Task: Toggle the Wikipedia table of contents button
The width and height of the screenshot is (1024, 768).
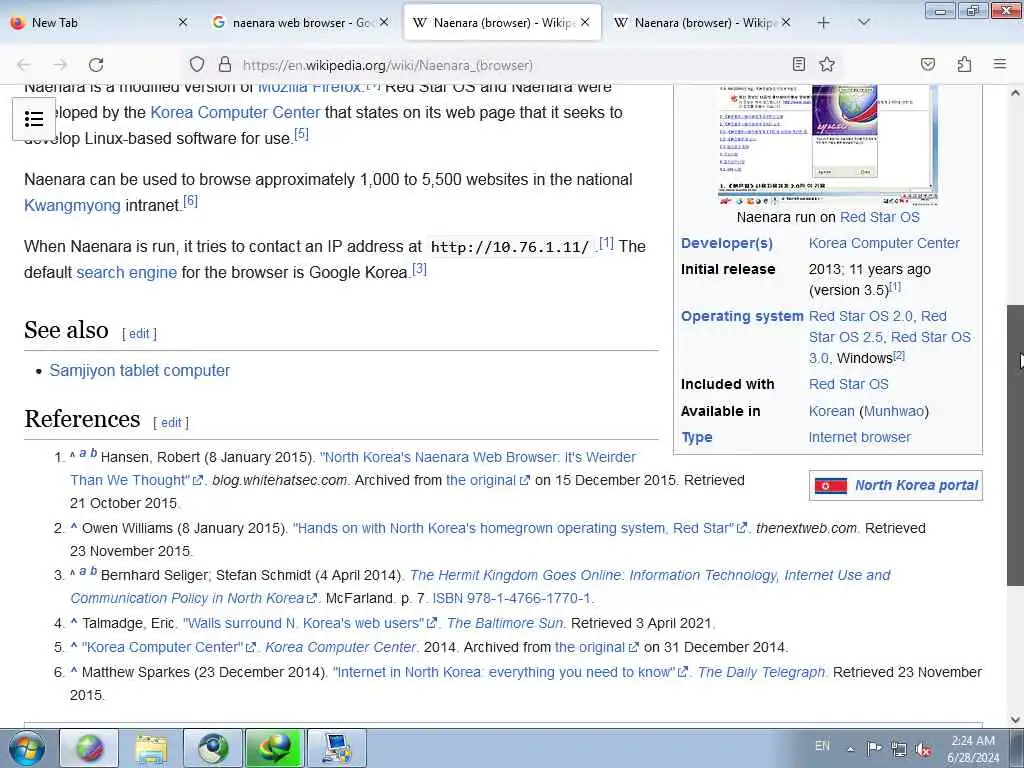Action: click(34, 119)
